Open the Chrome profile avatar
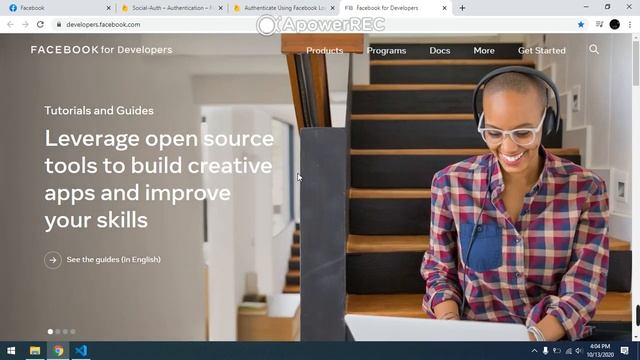The image size is (640, 360). click(615, 24)
